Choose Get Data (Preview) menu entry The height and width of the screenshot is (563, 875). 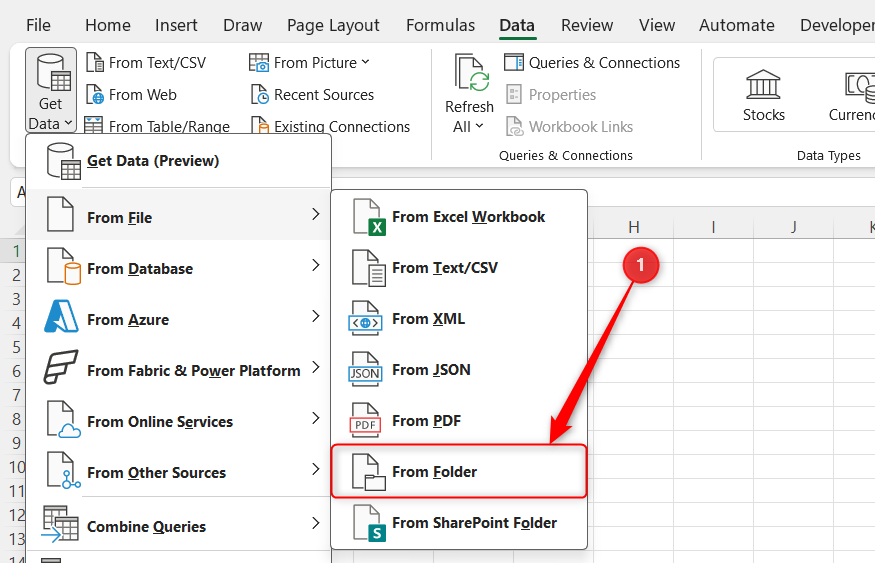(x=179, y=161)
